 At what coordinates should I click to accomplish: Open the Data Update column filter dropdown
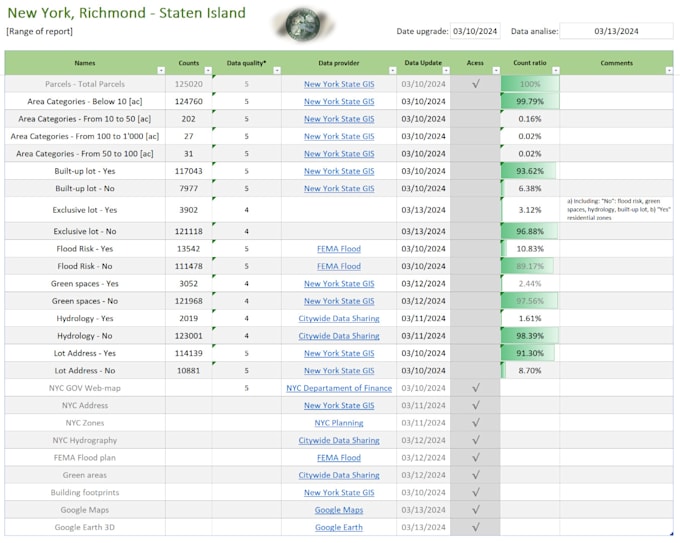tap(446, 70)
